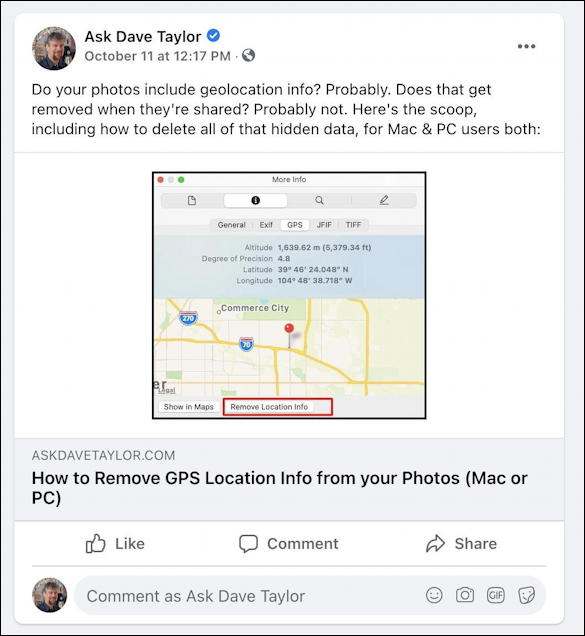This screenshot has width=585, height=636.
Task: Click the ASKDAVETAYLOR.COM domain link
Action: pyautogui.click(x=103, y=456)
